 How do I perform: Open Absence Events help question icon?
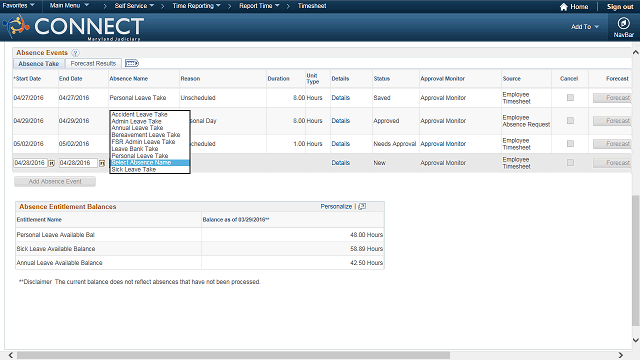point(76,53)
